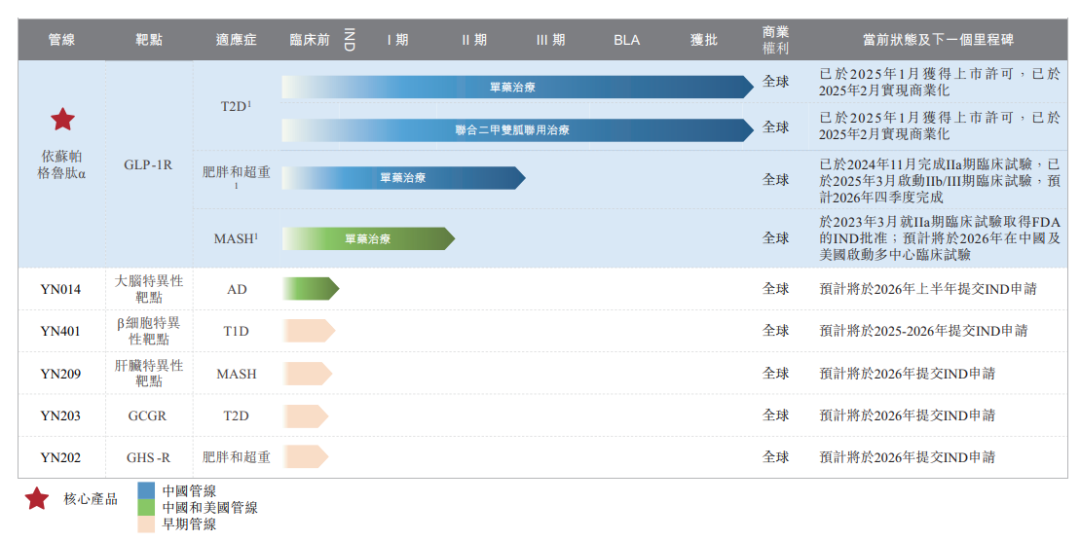Image resolution: width=1080 pixels, height=541 pixels.
Task: Click the YN203 pipeline name
Action: coord(61,416)
